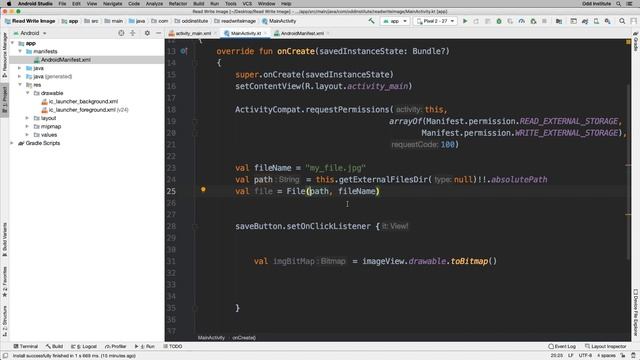The height and width of the screenshot is (360, 640).
Task: Collapse the manifests folder
Action: pos(20,51)
